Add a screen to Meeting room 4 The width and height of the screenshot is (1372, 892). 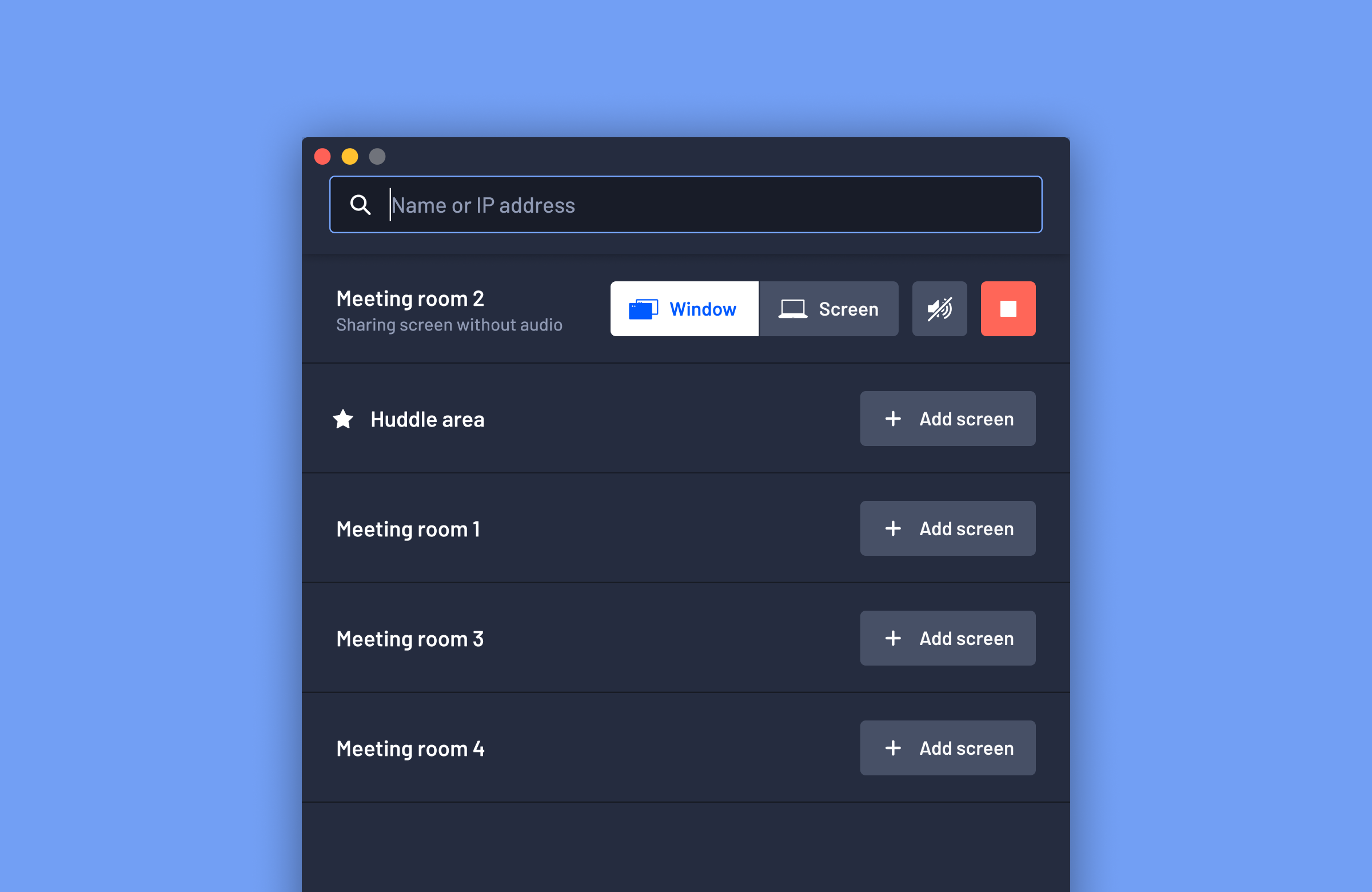tap(947, 748)
